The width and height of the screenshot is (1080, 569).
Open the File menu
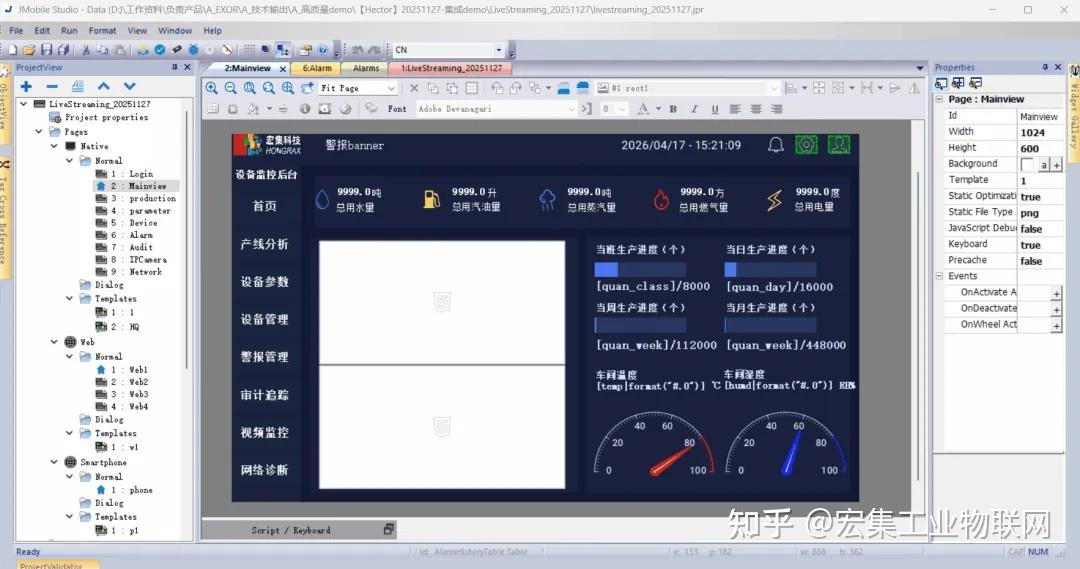17,30
